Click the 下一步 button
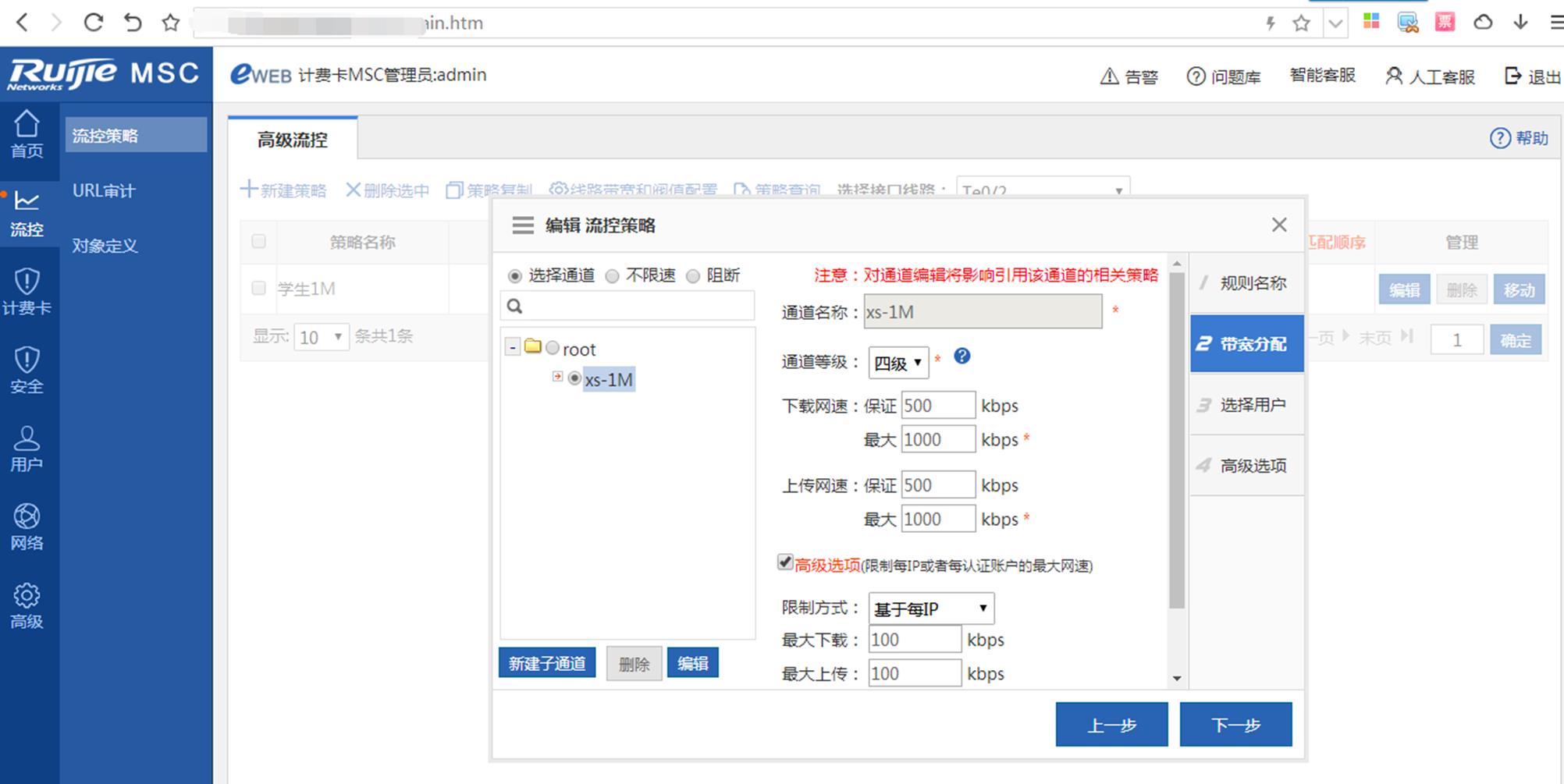 tap(1235, 725)
